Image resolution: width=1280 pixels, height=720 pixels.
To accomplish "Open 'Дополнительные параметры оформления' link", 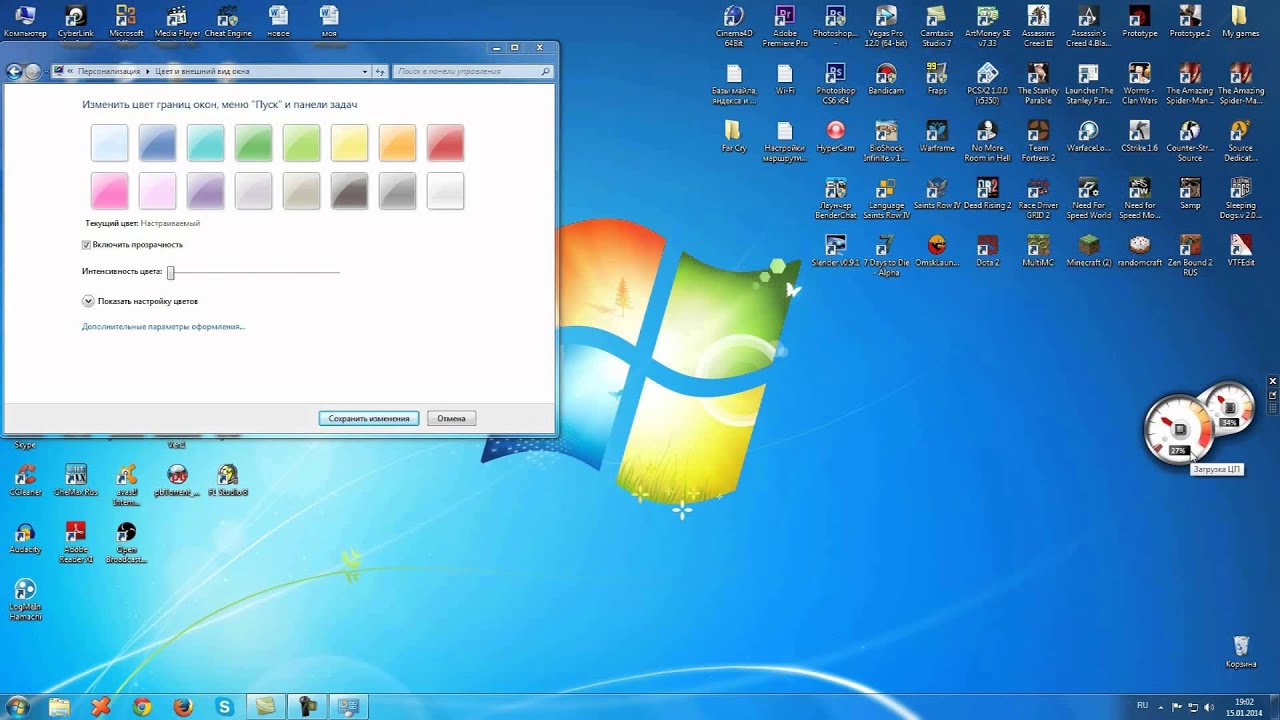I will (x=163, y=327).
